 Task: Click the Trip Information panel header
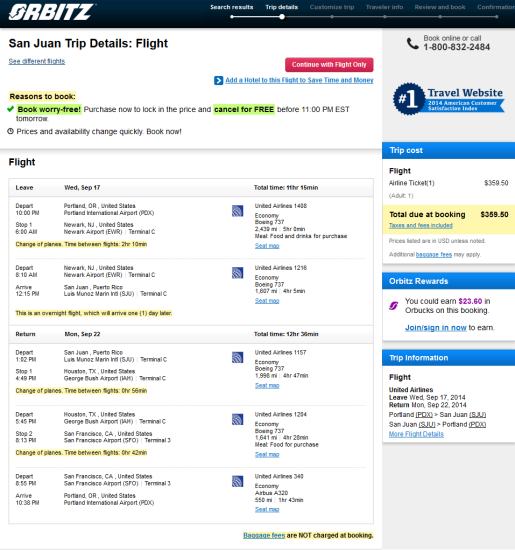coord(448,358)
